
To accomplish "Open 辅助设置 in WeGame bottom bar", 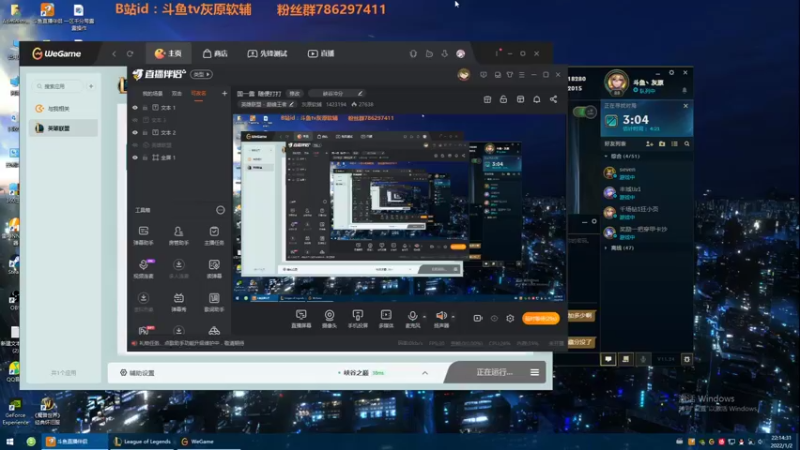I will pos(137,373).
